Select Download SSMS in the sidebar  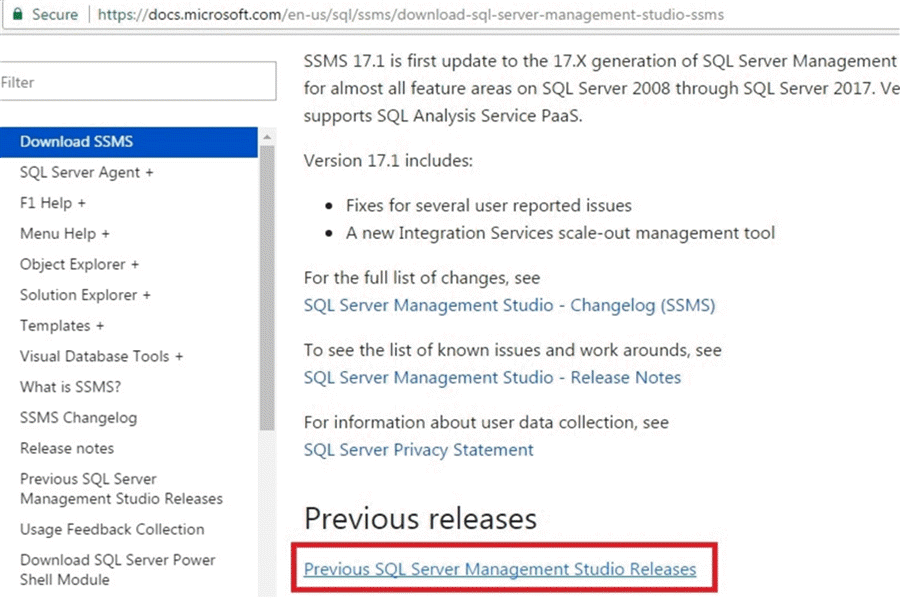point(76,142)
